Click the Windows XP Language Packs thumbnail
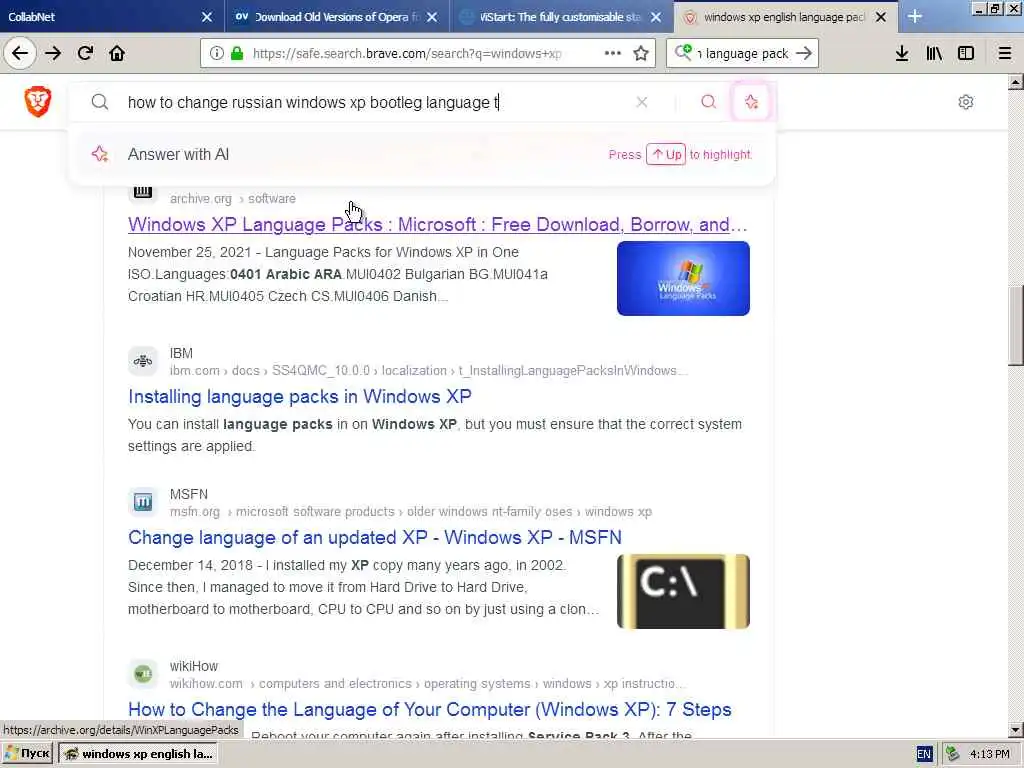1024x768 pixels. pyautogui.click(x=683, y=278)
